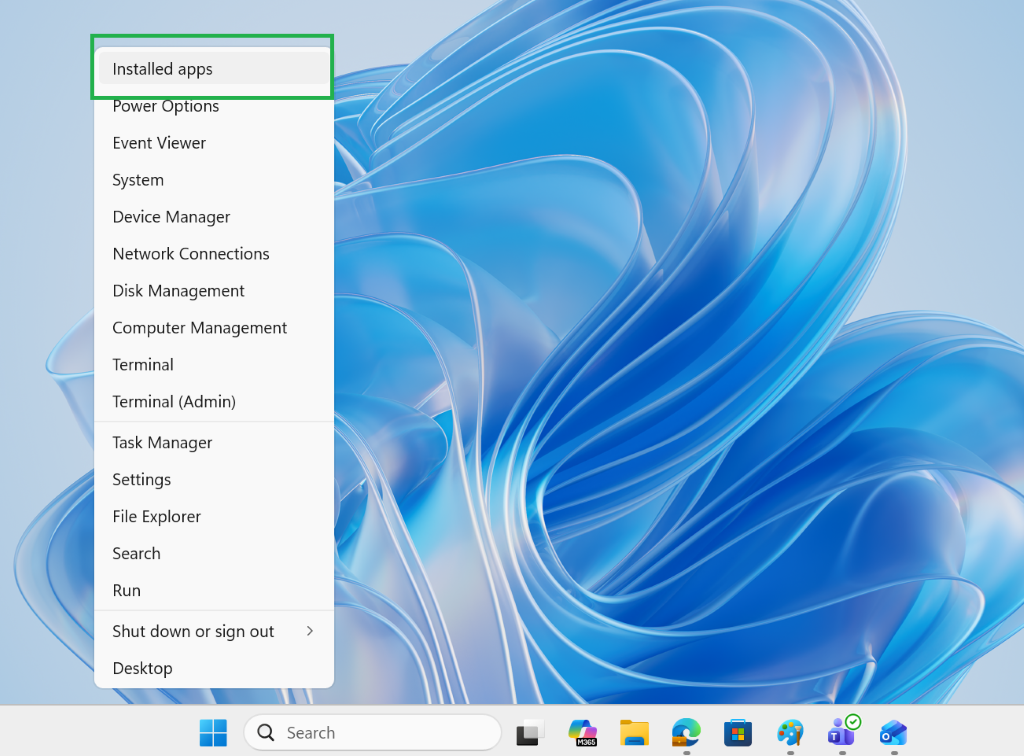Viewport: 1024px width, 756px height.
Task: Open Terminal from the menu
Action: tap(214, 364)
